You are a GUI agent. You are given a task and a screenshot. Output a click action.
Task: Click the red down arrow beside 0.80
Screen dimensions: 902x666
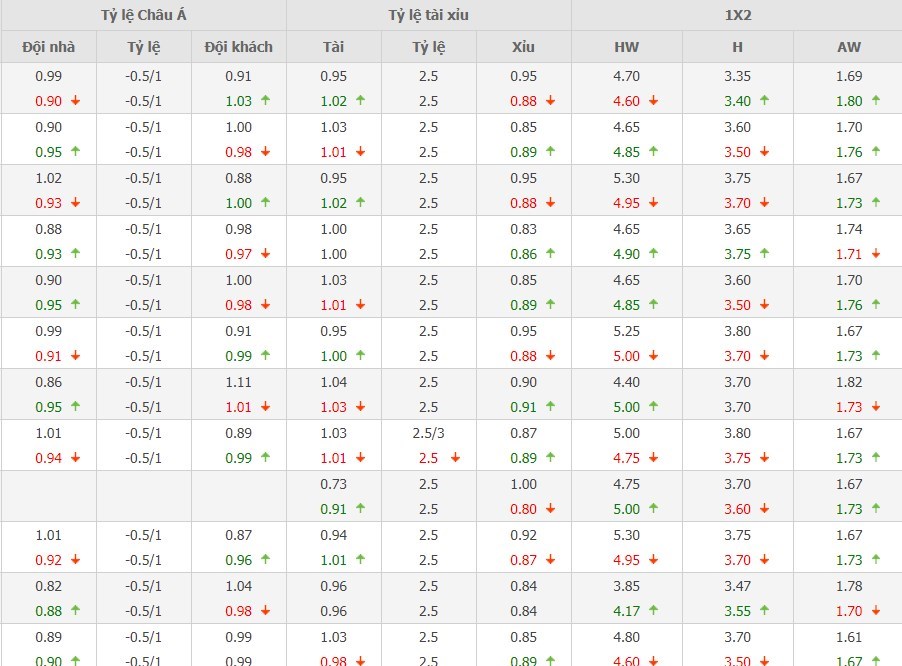[551, 509]
